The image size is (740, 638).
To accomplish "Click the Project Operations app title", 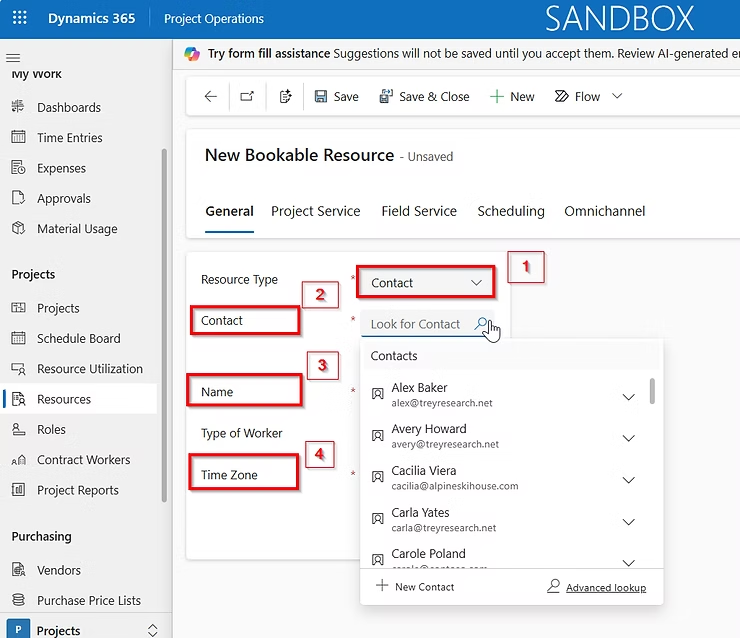I will tap(214, 18).
